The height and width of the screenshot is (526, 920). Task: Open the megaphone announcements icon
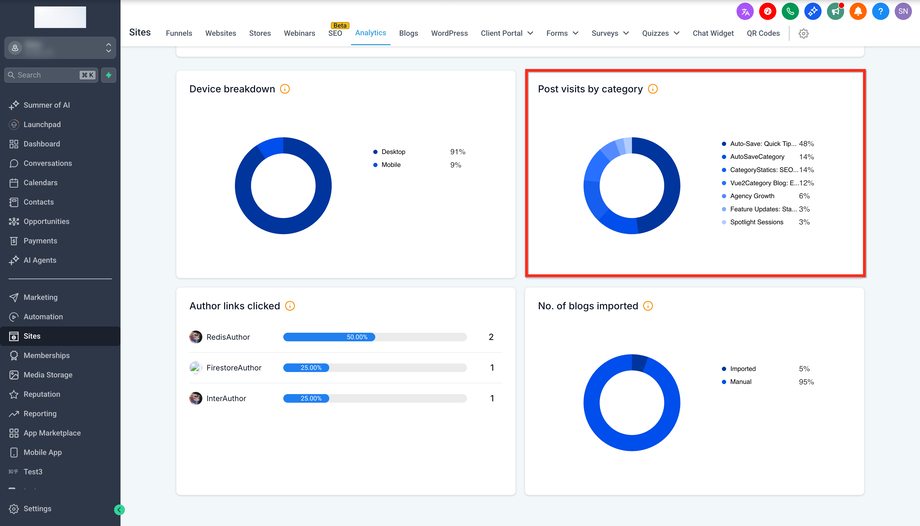click(x=835, y=11)
